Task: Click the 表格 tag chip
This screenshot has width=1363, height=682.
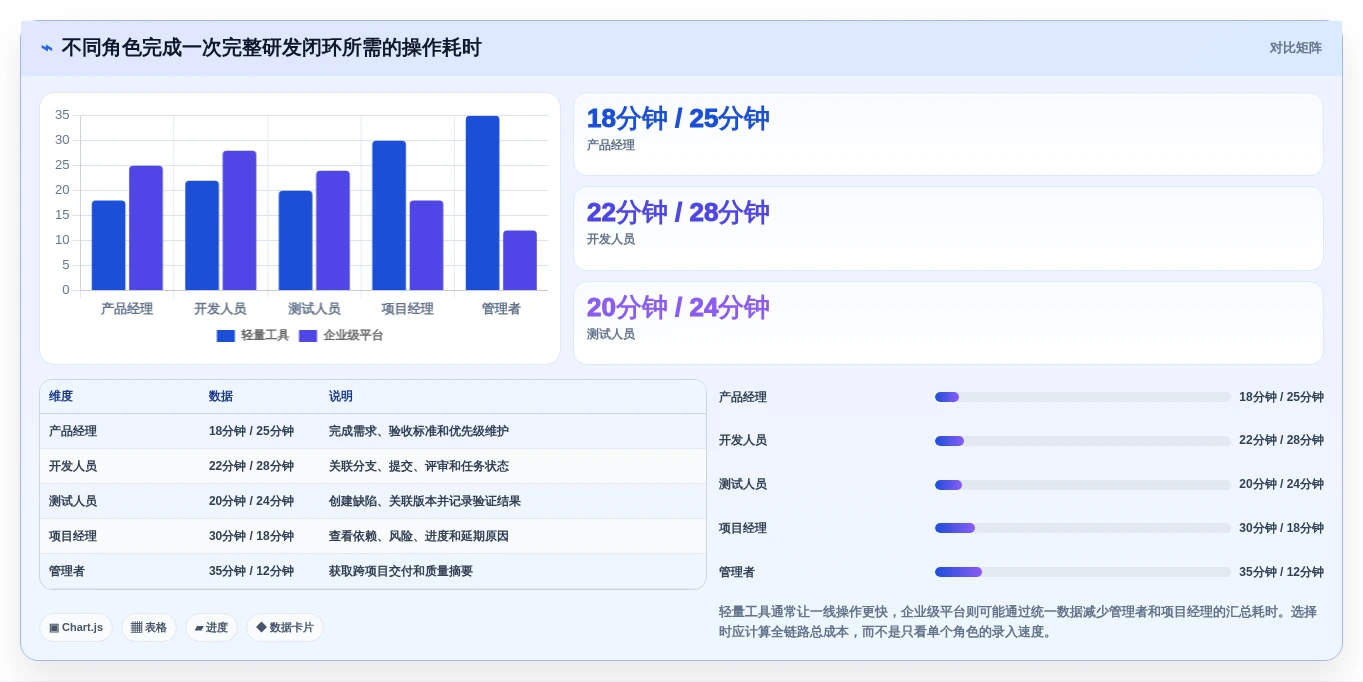Action: click(149, 627)
